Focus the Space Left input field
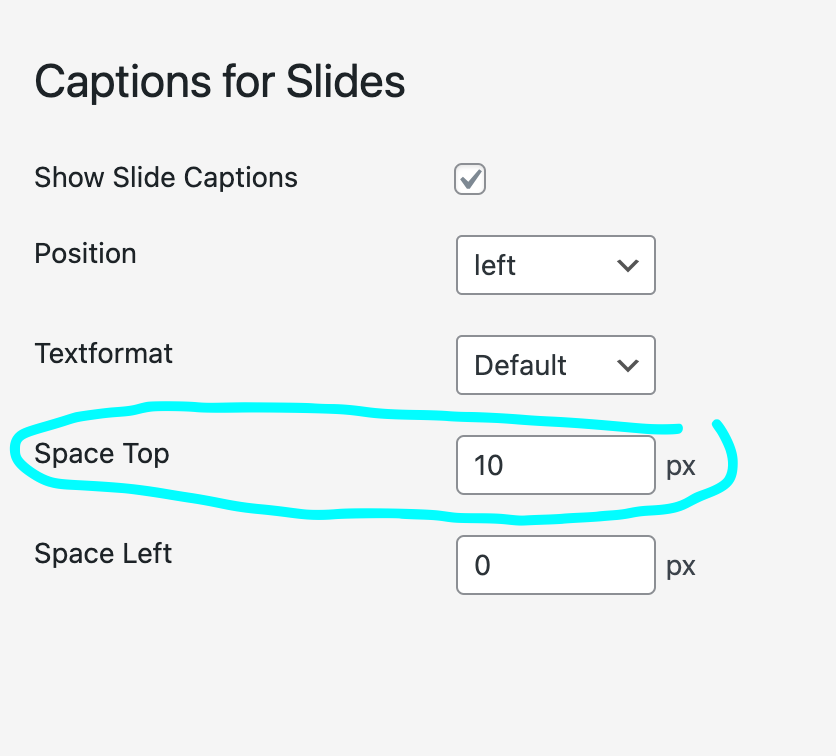Viewport: 836px width, 756px height. pyautogui.click(x=555, y=565)
